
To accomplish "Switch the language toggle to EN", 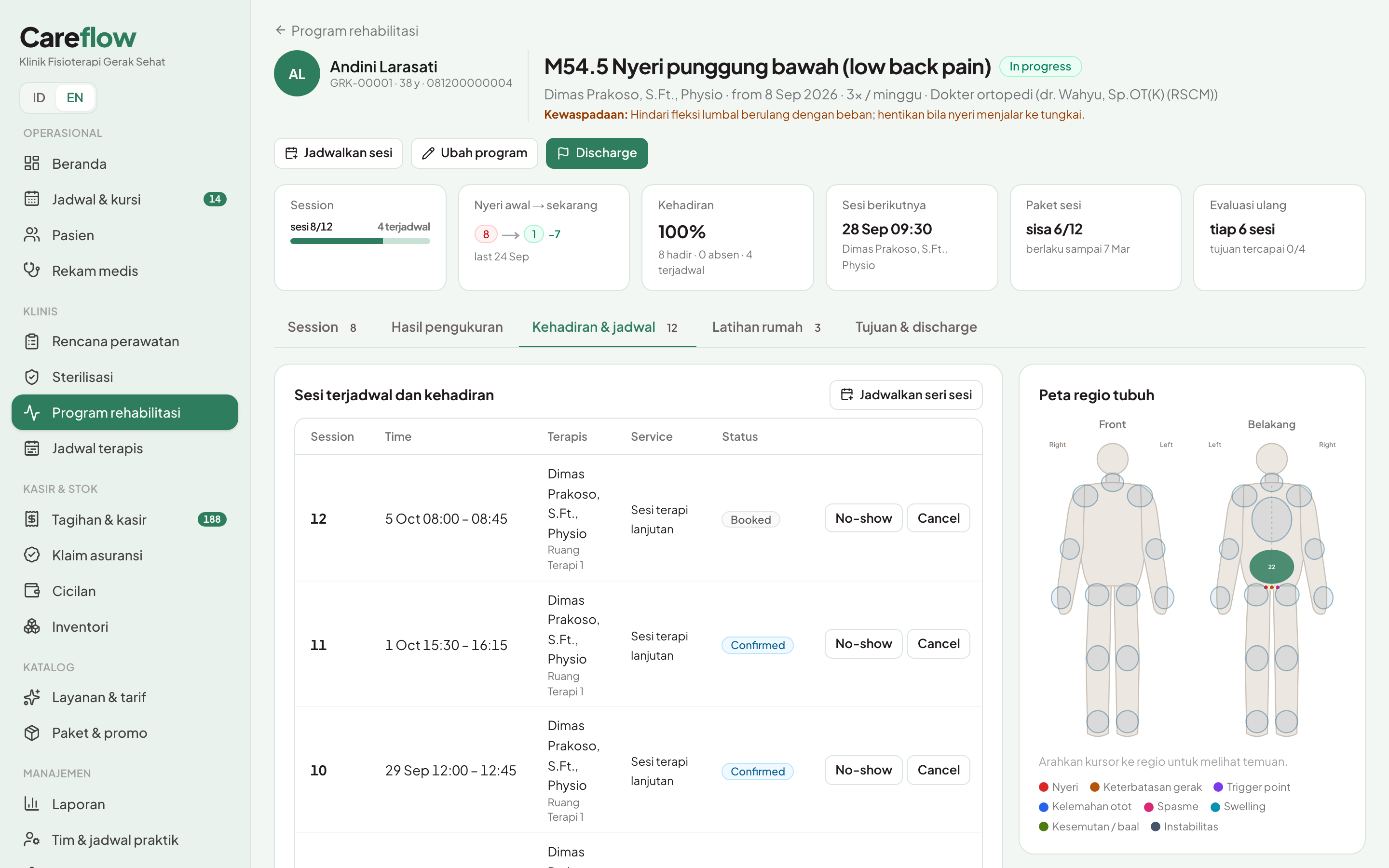I will (75, 97).
